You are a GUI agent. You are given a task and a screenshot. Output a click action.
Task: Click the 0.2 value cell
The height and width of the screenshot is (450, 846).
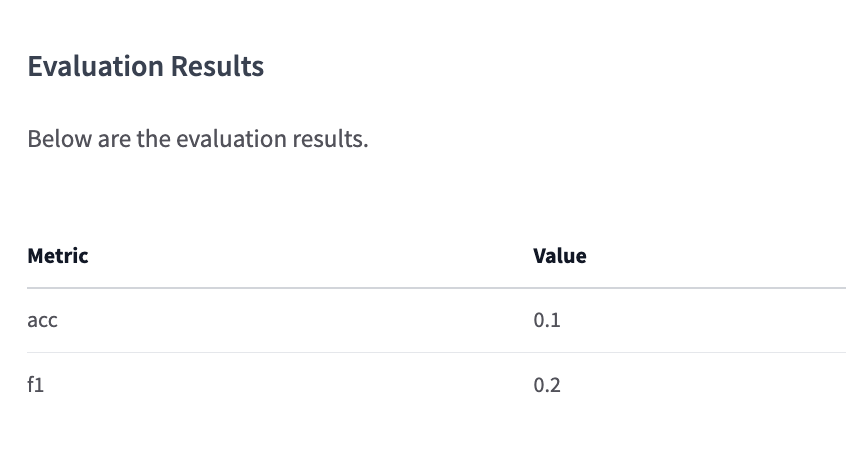point(547,385)
